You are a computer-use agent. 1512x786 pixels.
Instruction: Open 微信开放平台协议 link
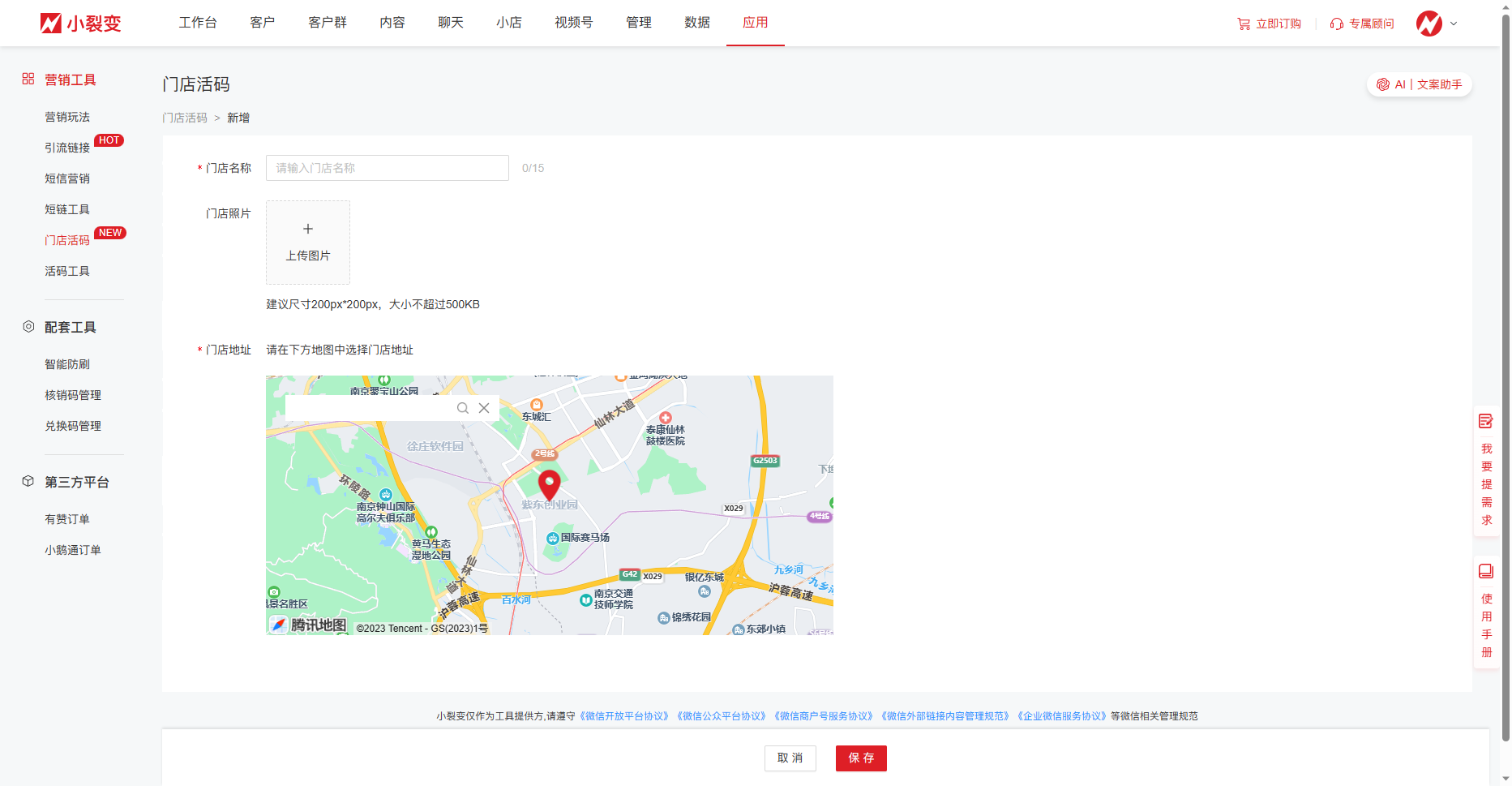tap(624, 716)
